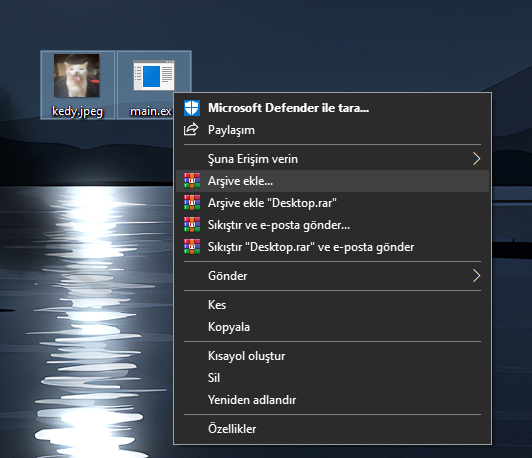Choose 'Kısayol oluştur' menu entry
This screenshot has width=532, height=458.
(x=332, y=356)
